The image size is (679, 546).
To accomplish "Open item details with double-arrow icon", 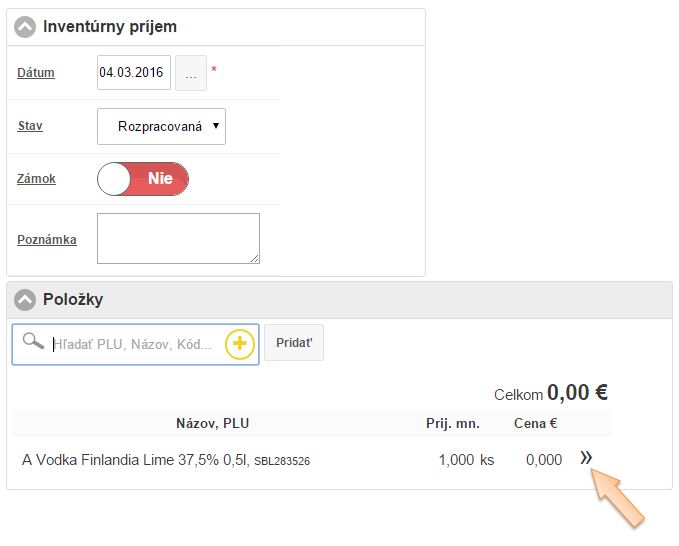I will 587,458.
